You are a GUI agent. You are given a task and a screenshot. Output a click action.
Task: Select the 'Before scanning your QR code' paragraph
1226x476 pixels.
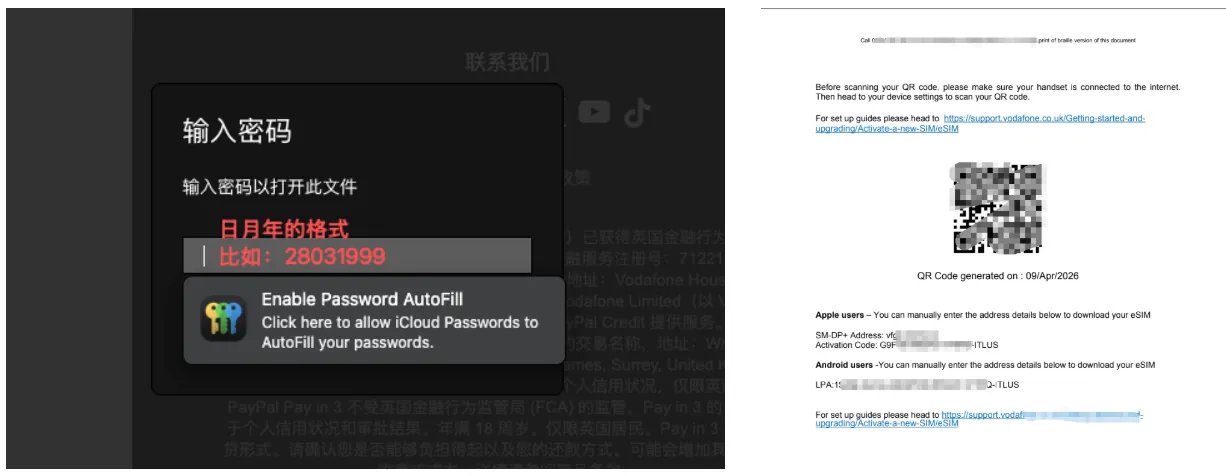coord(998,92)
